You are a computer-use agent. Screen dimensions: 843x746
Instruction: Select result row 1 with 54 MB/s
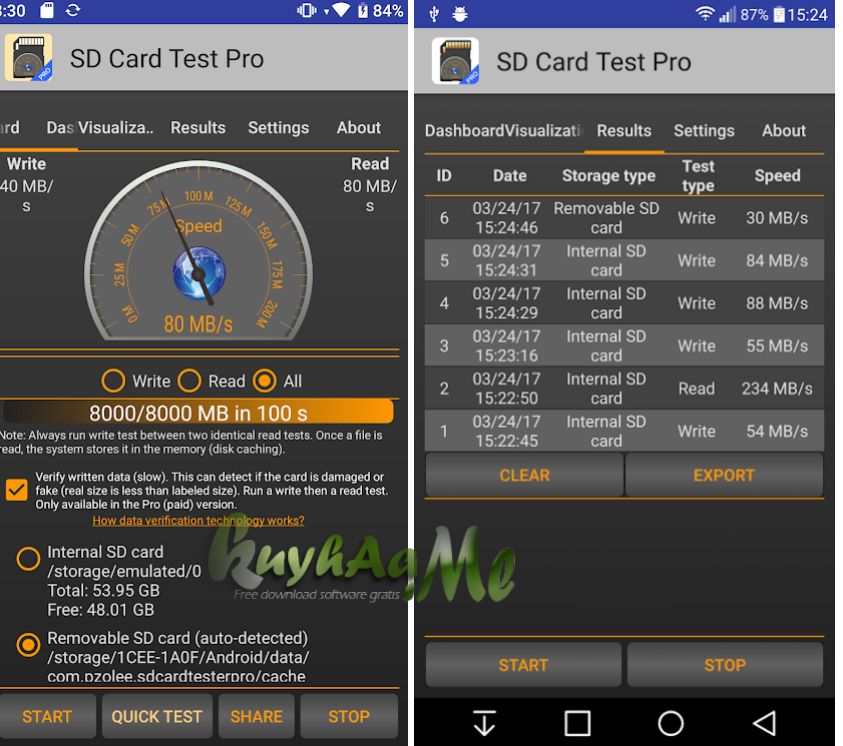pyautogui.click(x=624, y=431)
